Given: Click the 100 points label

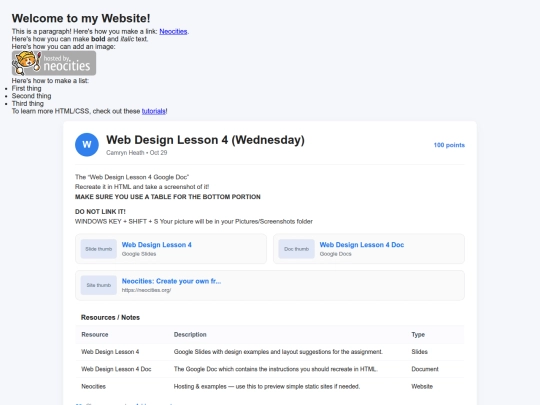Looking at the screenshot, I should click(x=449, y=145).
